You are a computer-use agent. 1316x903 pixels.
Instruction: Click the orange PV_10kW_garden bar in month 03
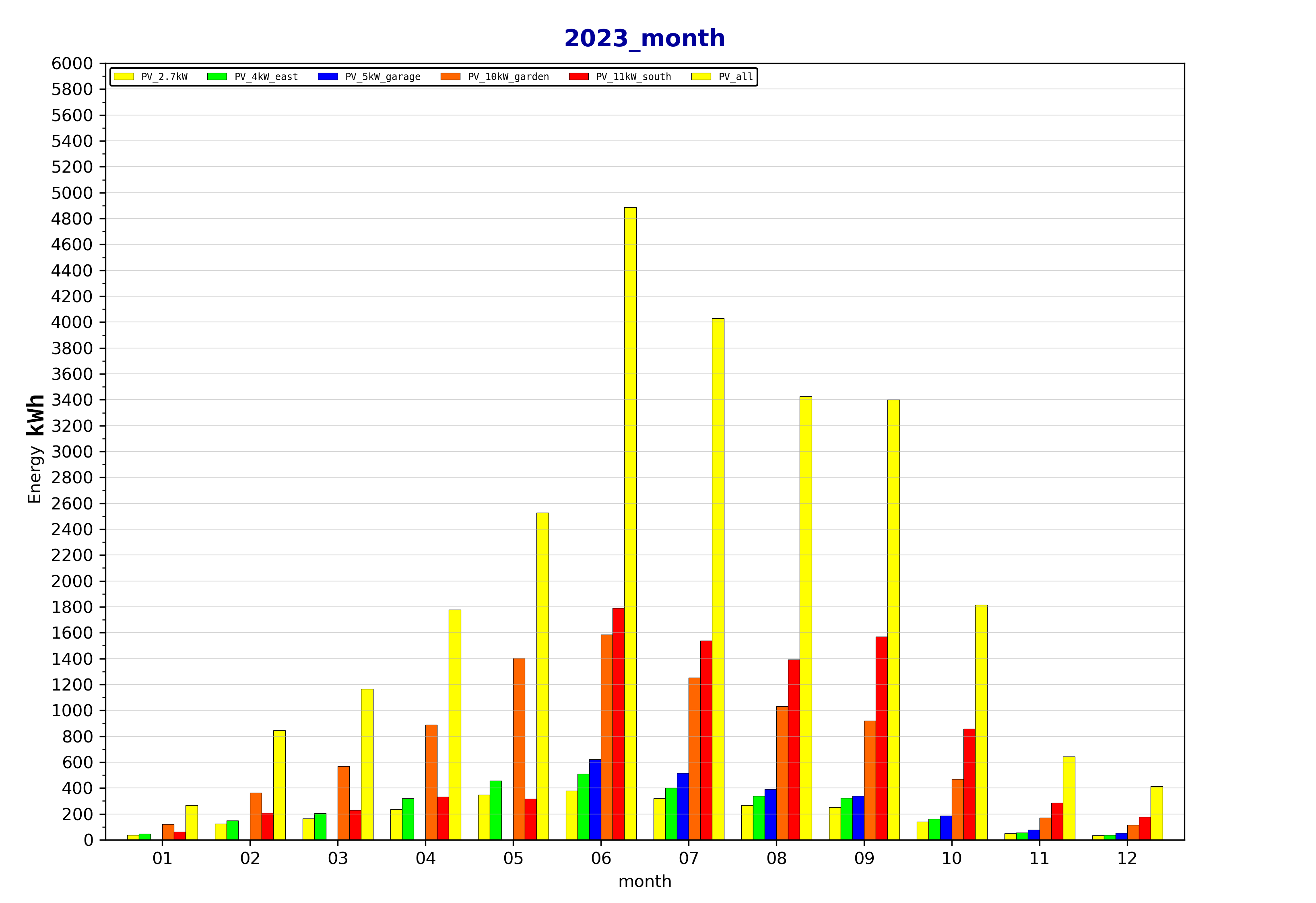[x=344, y=803]
